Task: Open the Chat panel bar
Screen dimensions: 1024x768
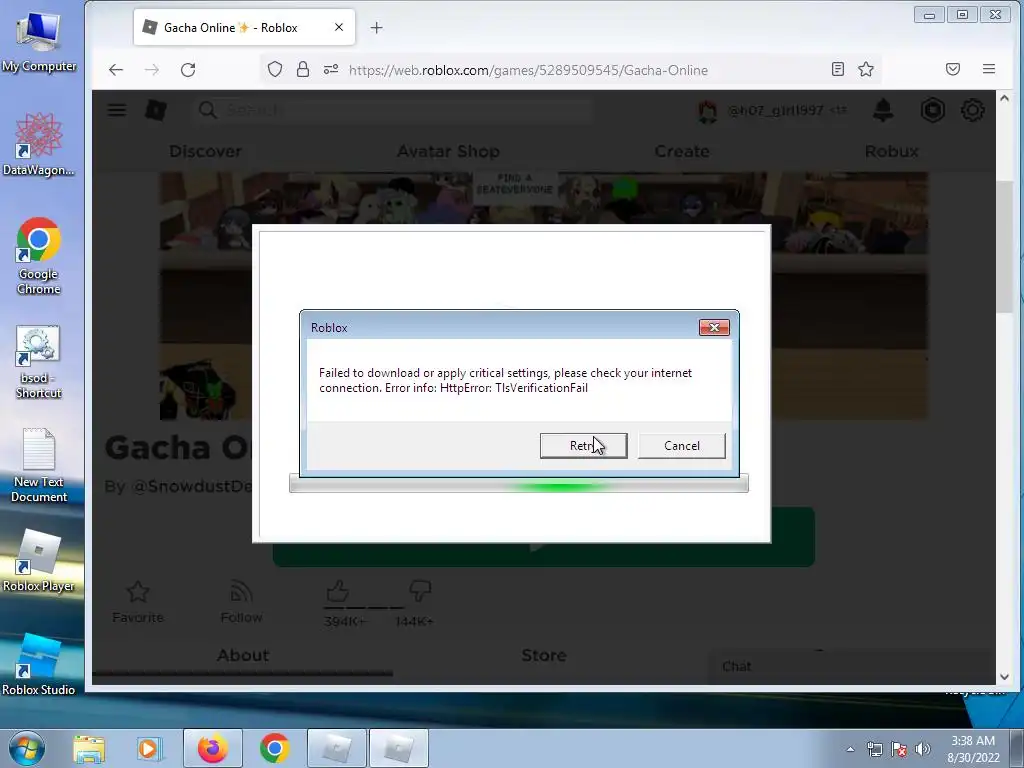Action: 852,666
